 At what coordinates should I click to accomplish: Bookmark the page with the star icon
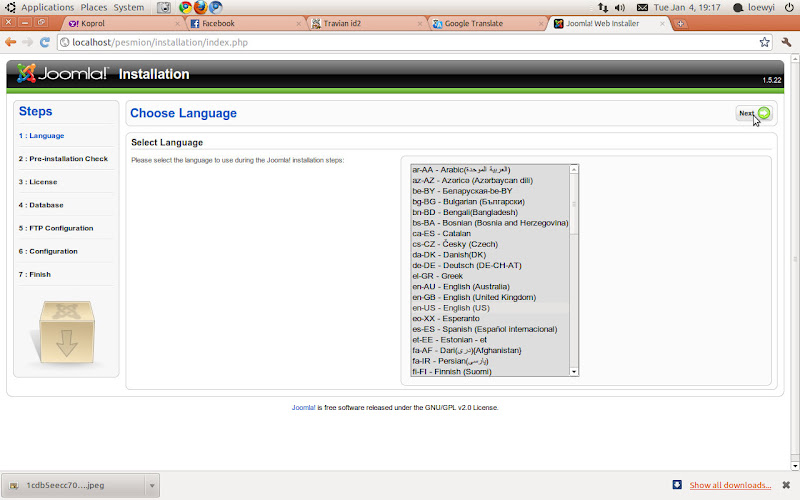coord(764,42)
